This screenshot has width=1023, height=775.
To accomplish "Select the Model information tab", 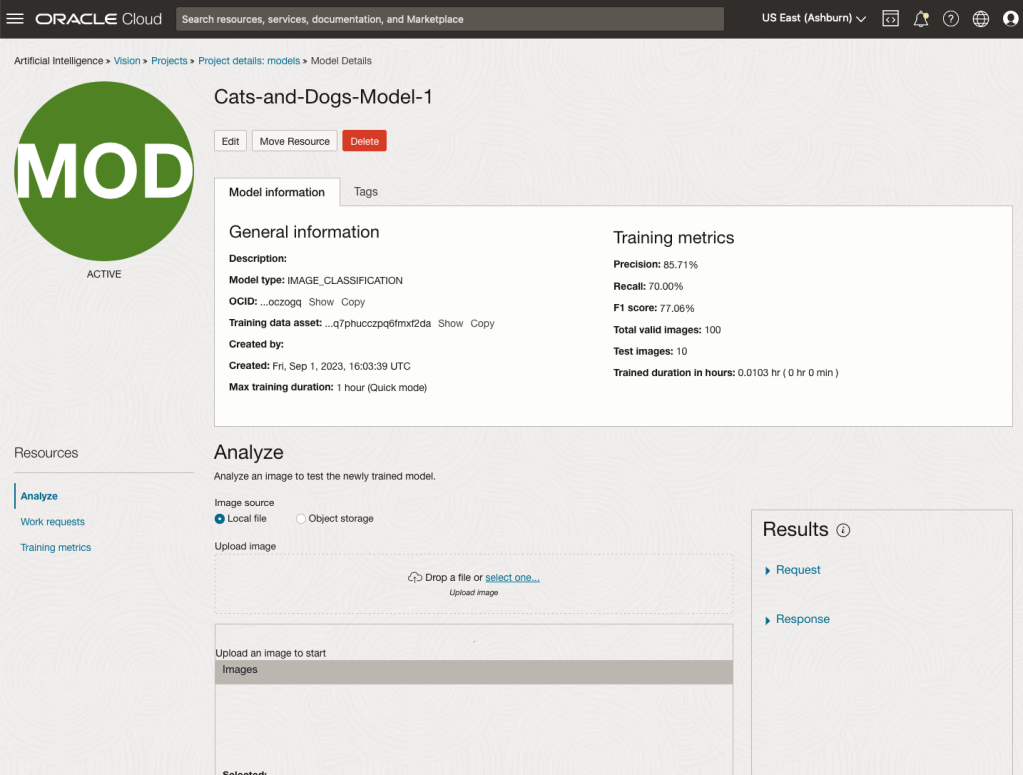I will [277, 192].
